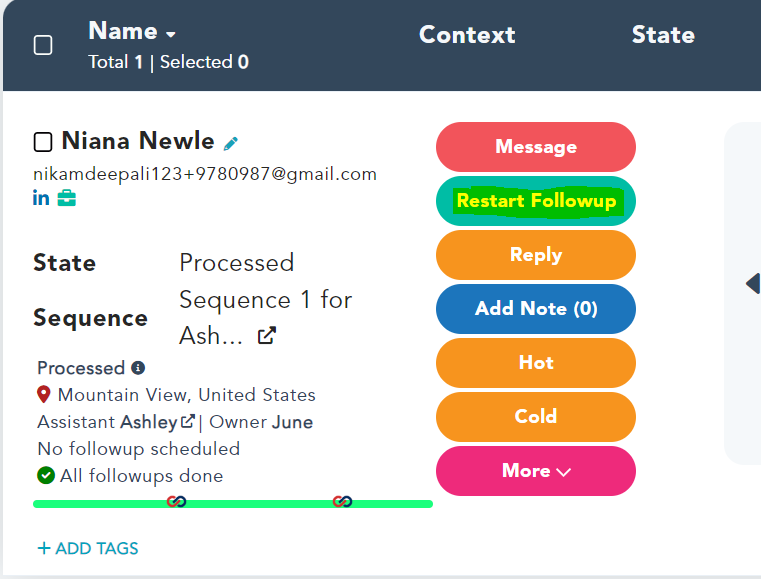Click the second link marker on progress bar
The image size is (761, 579).
point(342,502)
